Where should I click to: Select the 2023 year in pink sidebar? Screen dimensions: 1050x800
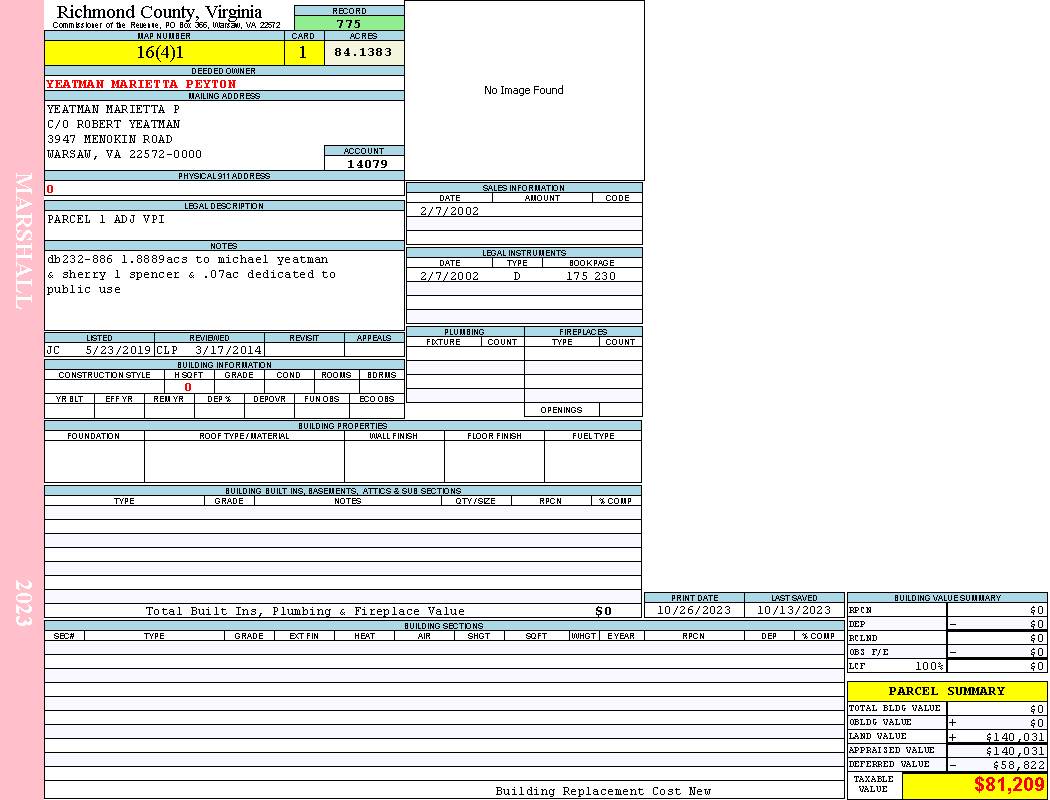coord(23,602)
